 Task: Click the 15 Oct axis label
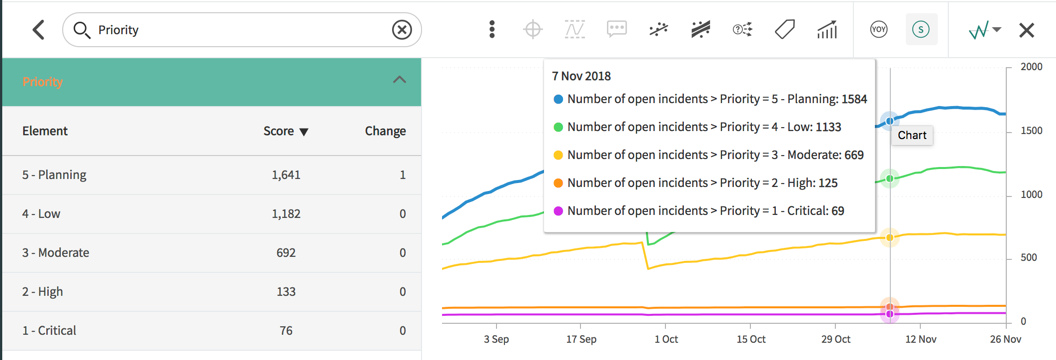pos(750,340)
